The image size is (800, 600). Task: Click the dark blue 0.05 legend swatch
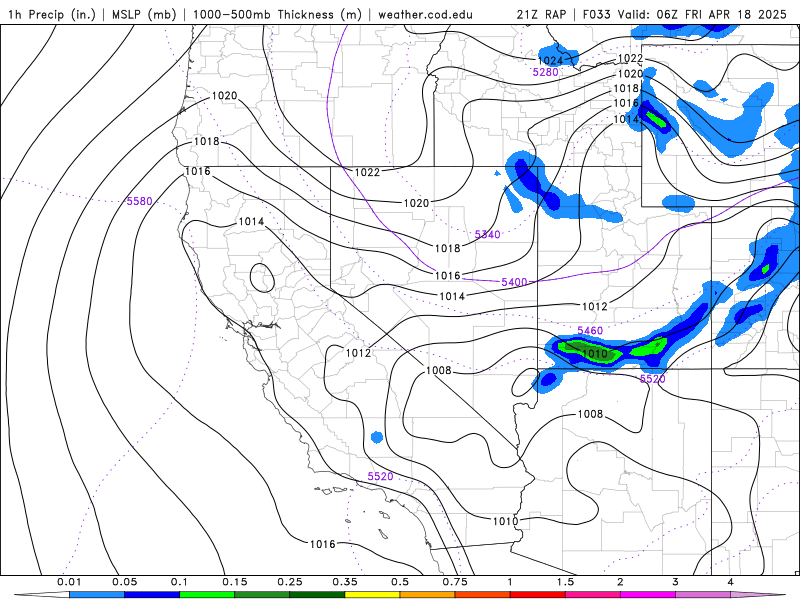152,595
